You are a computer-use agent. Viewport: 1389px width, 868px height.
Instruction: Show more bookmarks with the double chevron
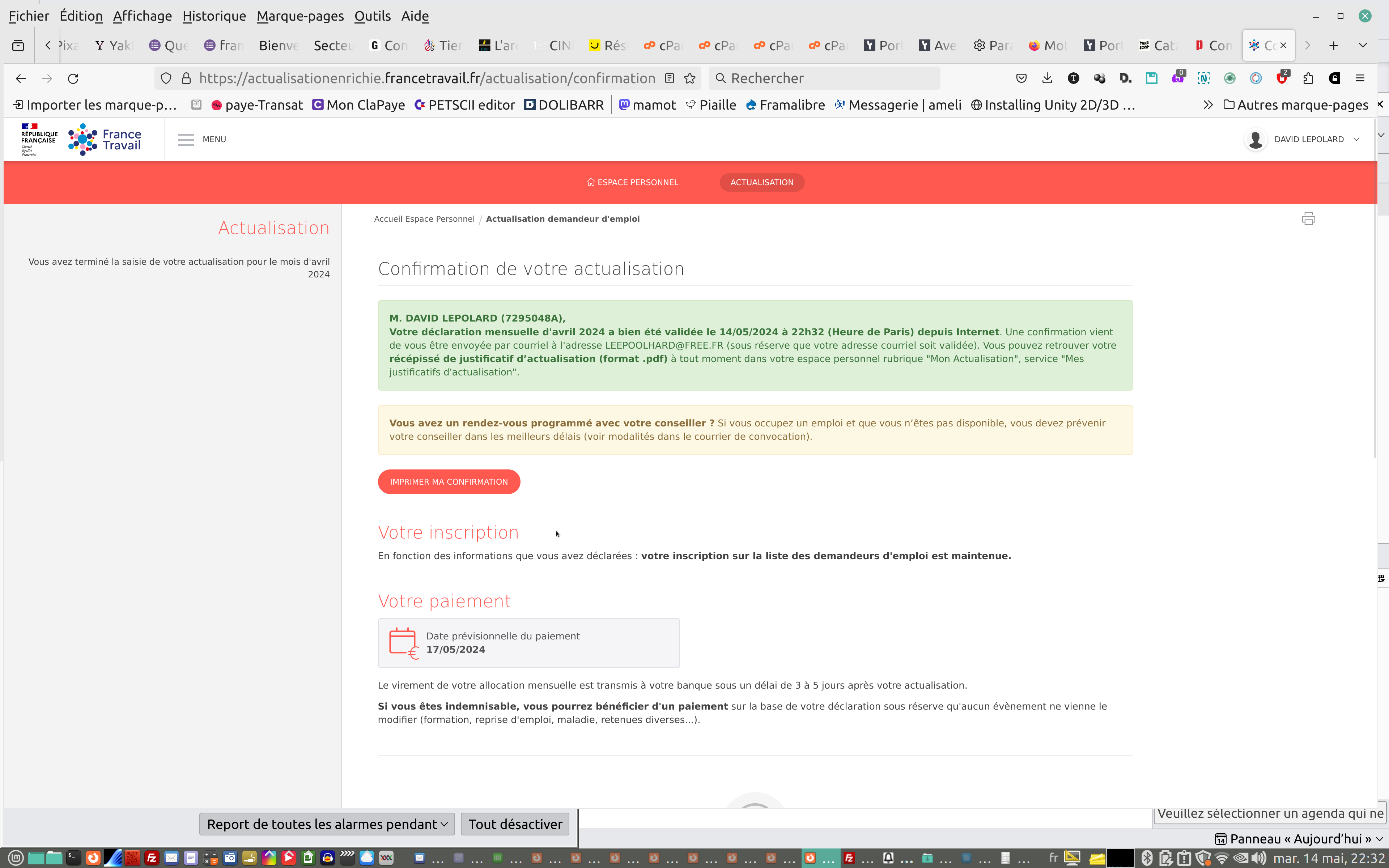pyautogui.click(x=1208, y=105)
